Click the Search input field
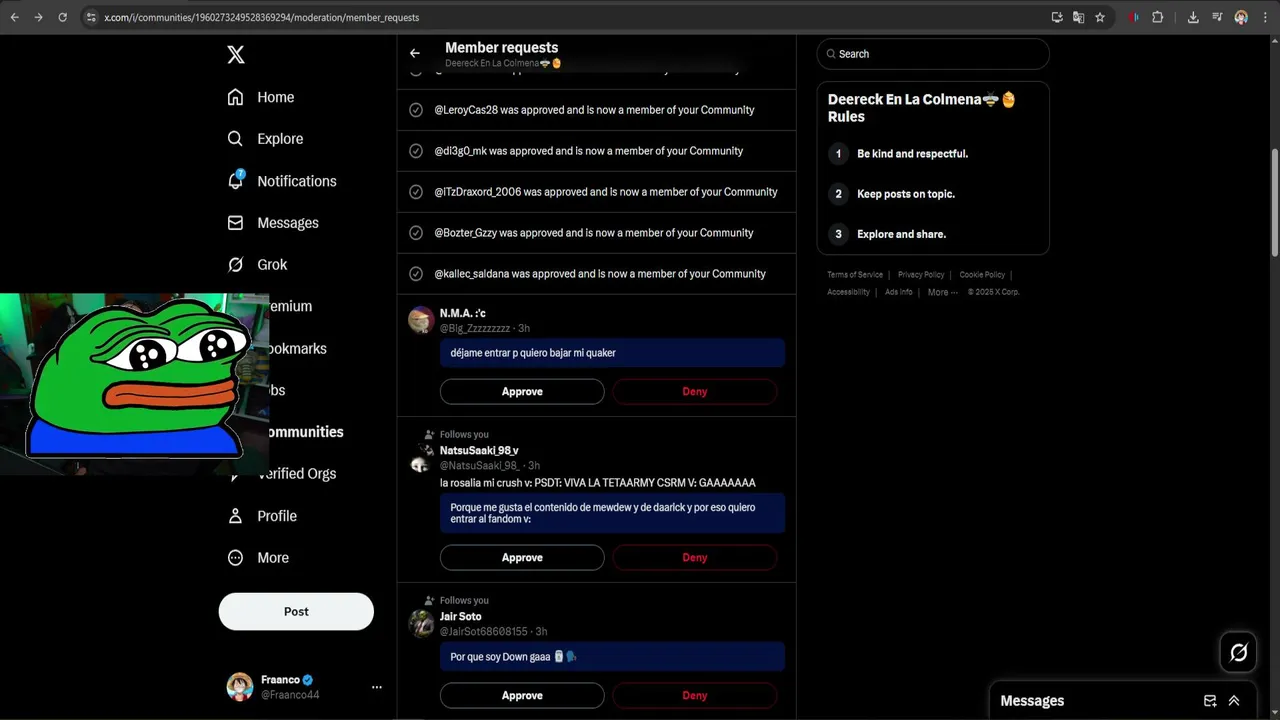The width and height of the screenshot is (1280, 720). pos(933,54)
